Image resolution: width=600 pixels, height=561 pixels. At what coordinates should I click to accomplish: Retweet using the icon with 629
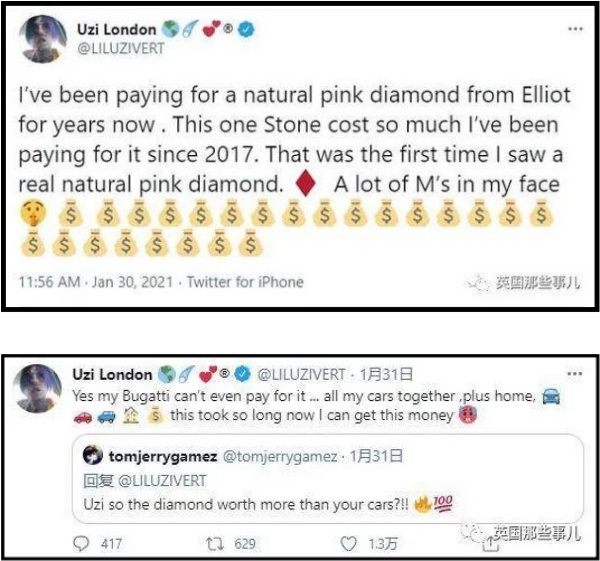(215, 543)
